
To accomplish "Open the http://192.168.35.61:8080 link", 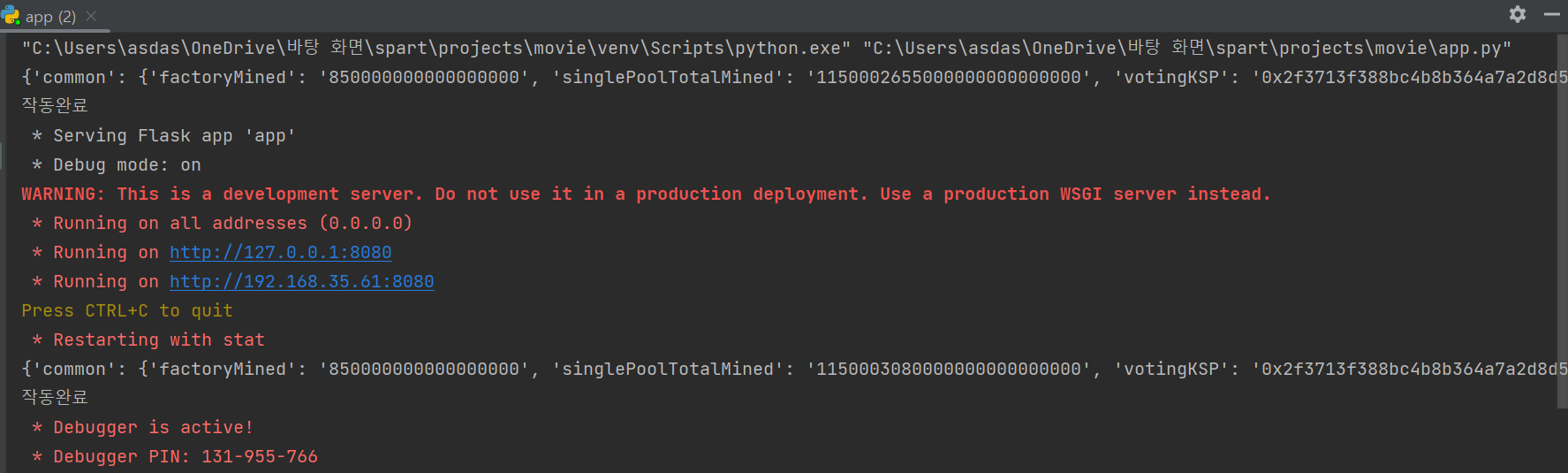I will [x=301, y=281].
